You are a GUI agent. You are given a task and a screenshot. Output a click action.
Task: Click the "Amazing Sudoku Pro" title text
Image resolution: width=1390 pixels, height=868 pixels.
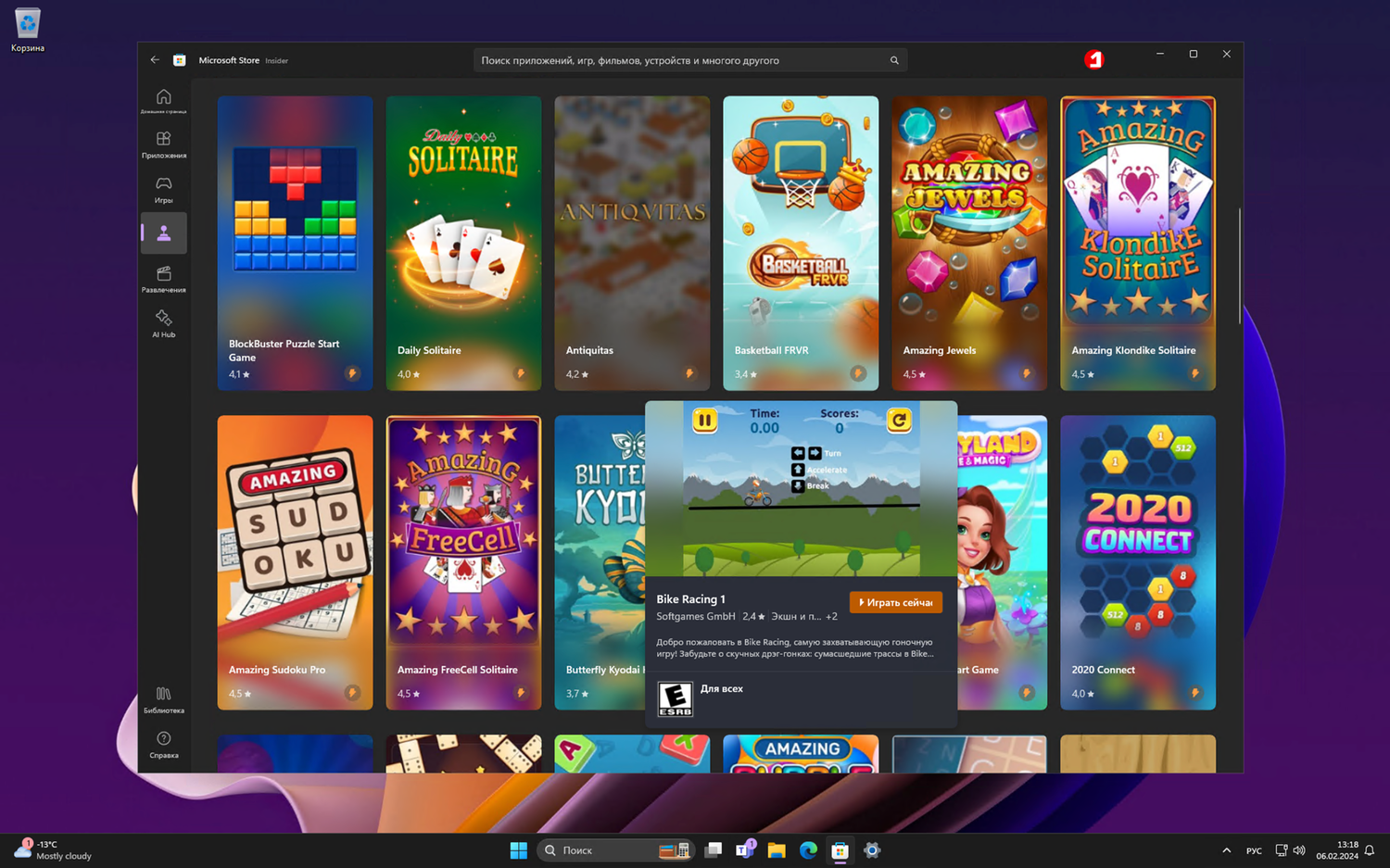tap(277, 670)
